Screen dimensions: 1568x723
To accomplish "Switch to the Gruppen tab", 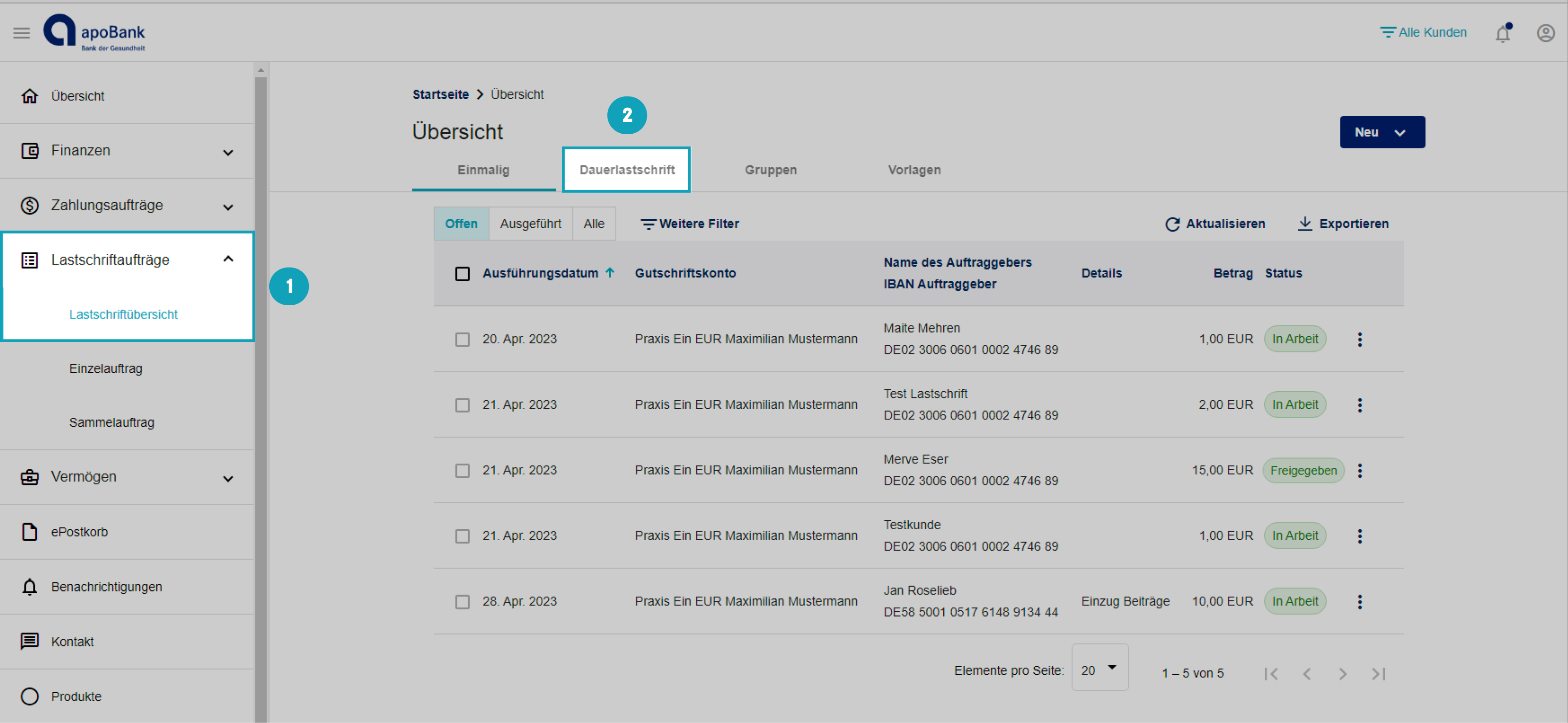I will tap(771, 170).
